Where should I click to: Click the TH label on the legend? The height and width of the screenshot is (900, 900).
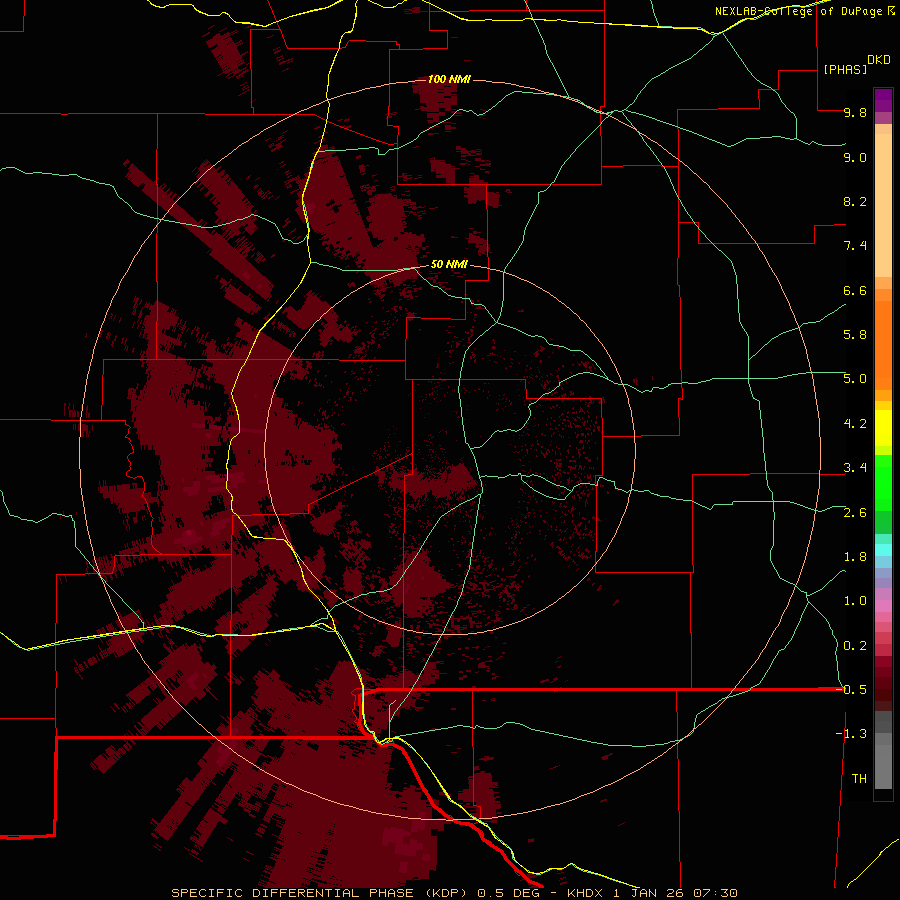(859, 779)
